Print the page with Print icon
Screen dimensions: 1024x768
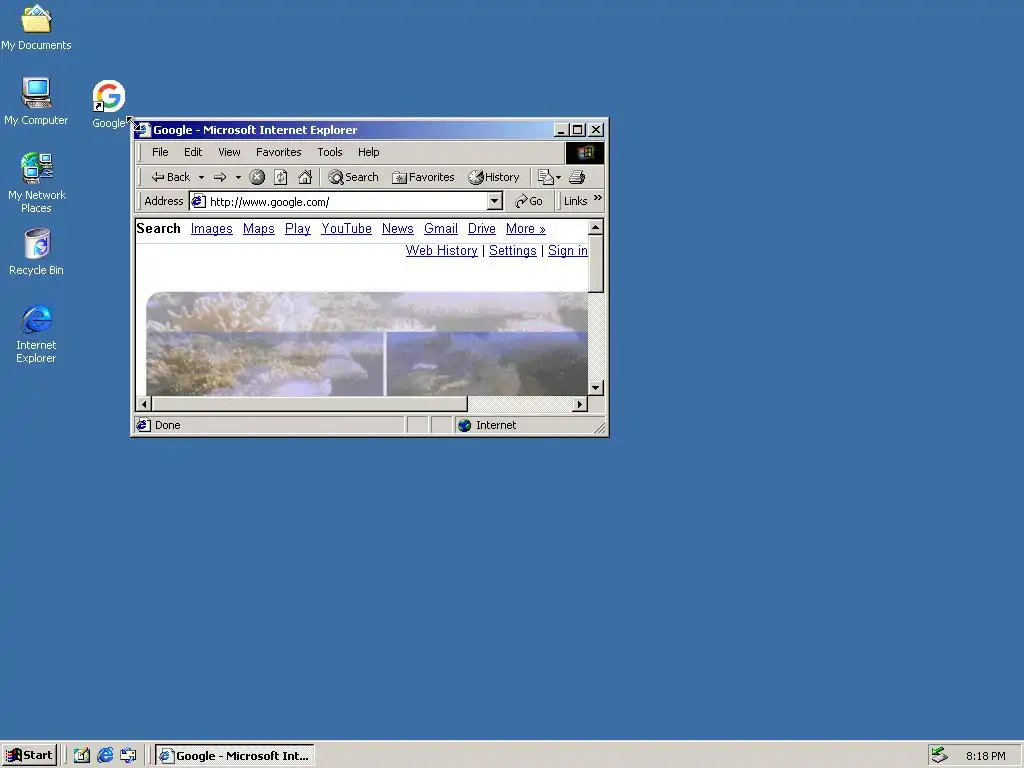tap(577, 177)
